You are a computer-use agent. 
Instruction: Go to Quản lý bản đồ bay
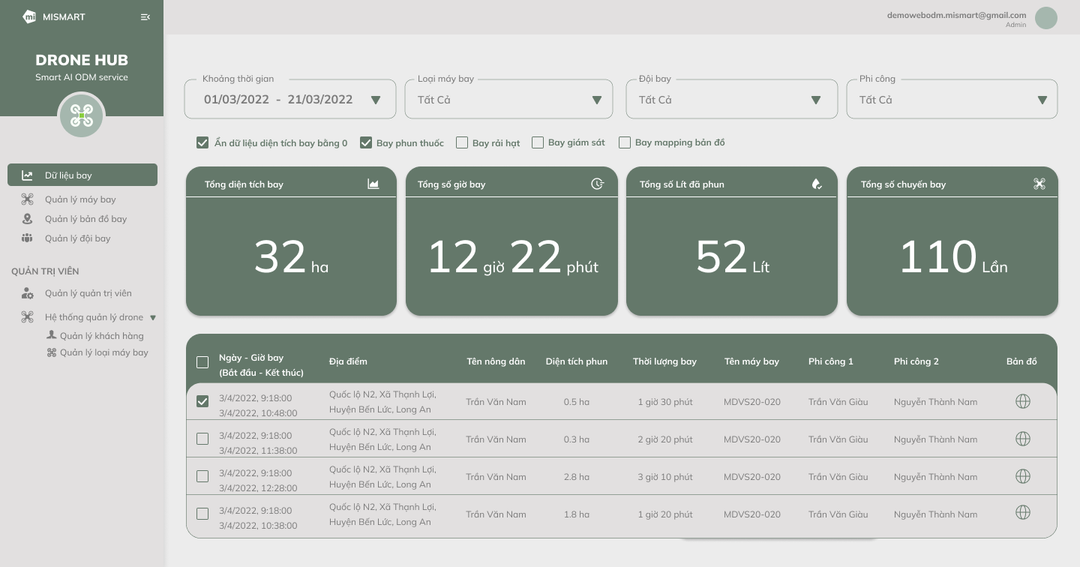click(85, 218)
